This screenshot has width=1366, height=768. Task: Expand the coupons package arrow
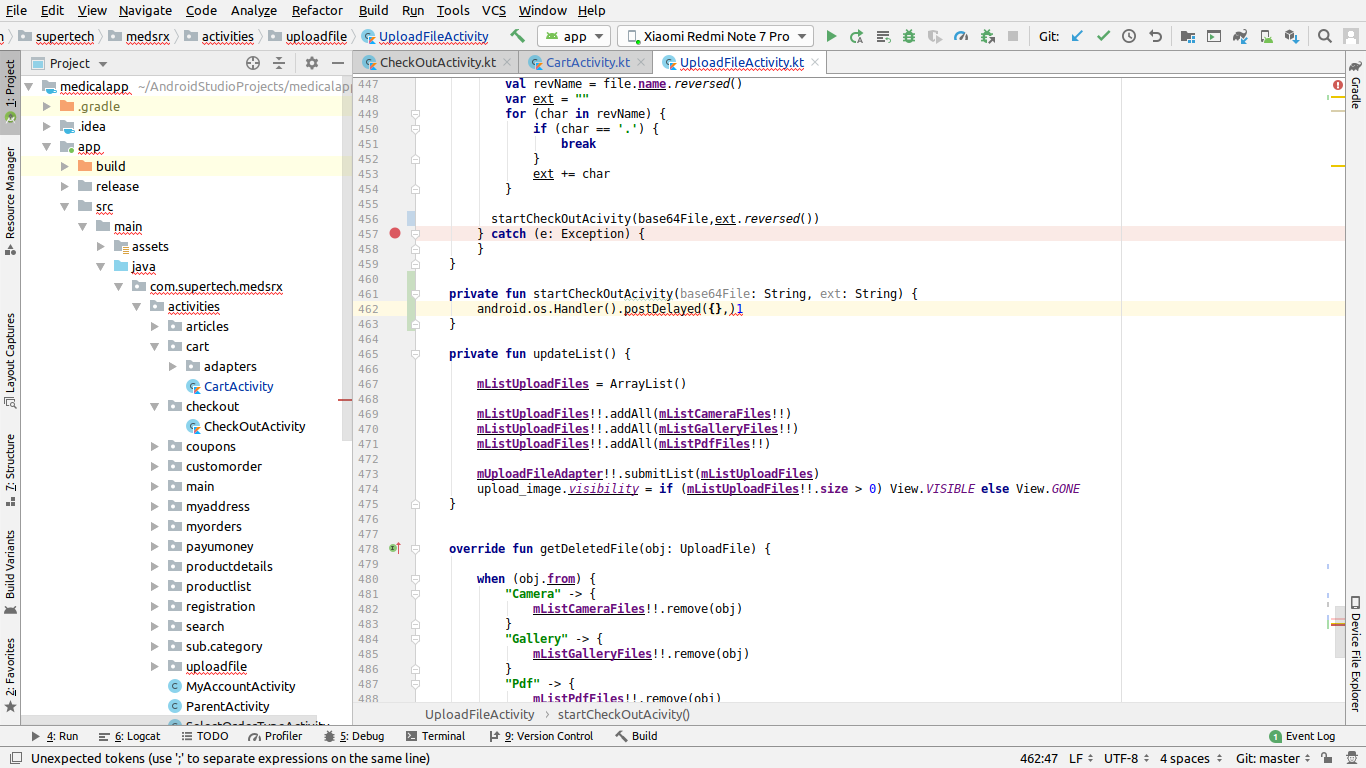tap(155, 446)
